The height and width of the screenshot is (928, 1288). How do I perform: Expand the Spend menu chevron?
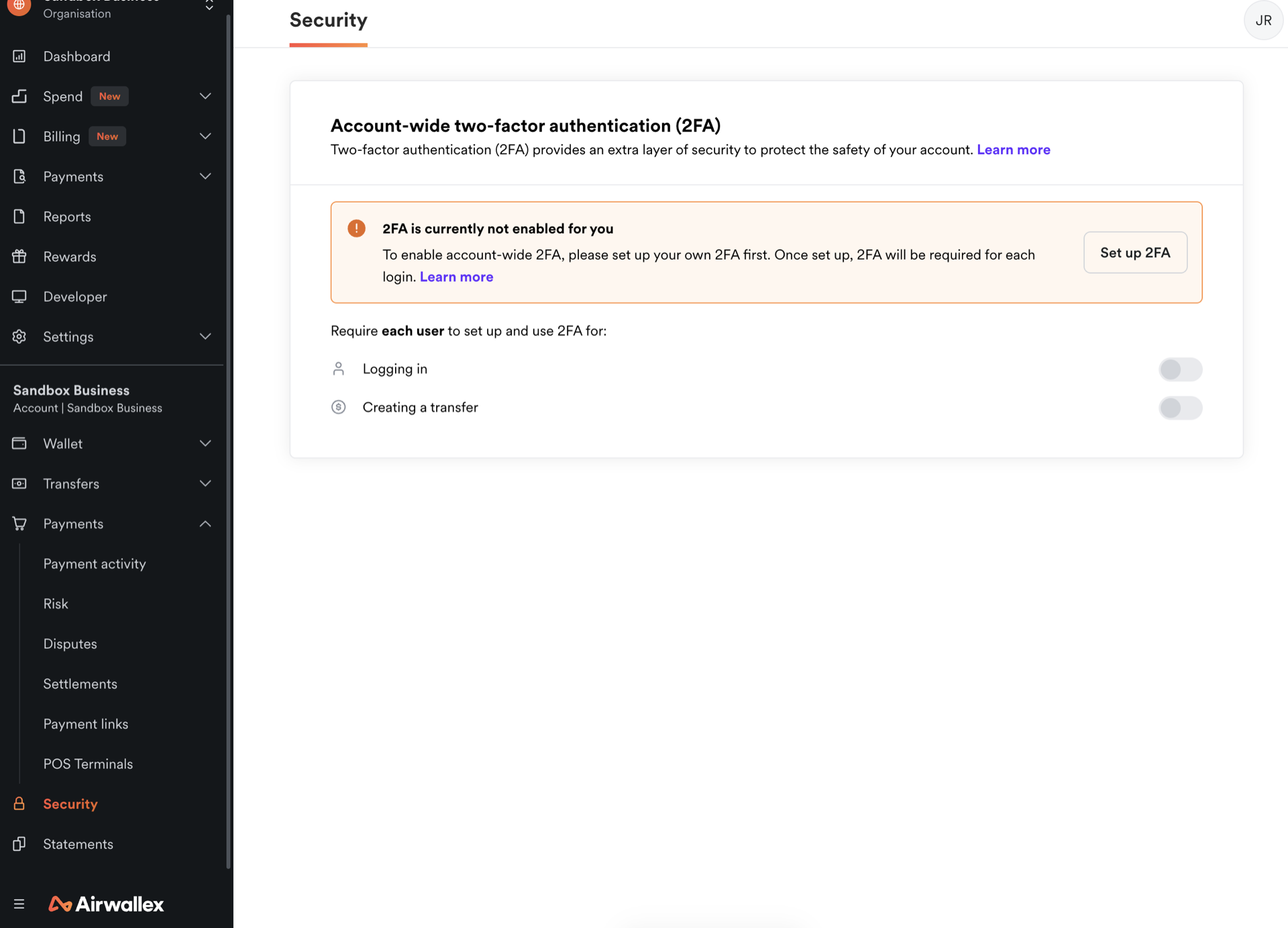point(205,96)
